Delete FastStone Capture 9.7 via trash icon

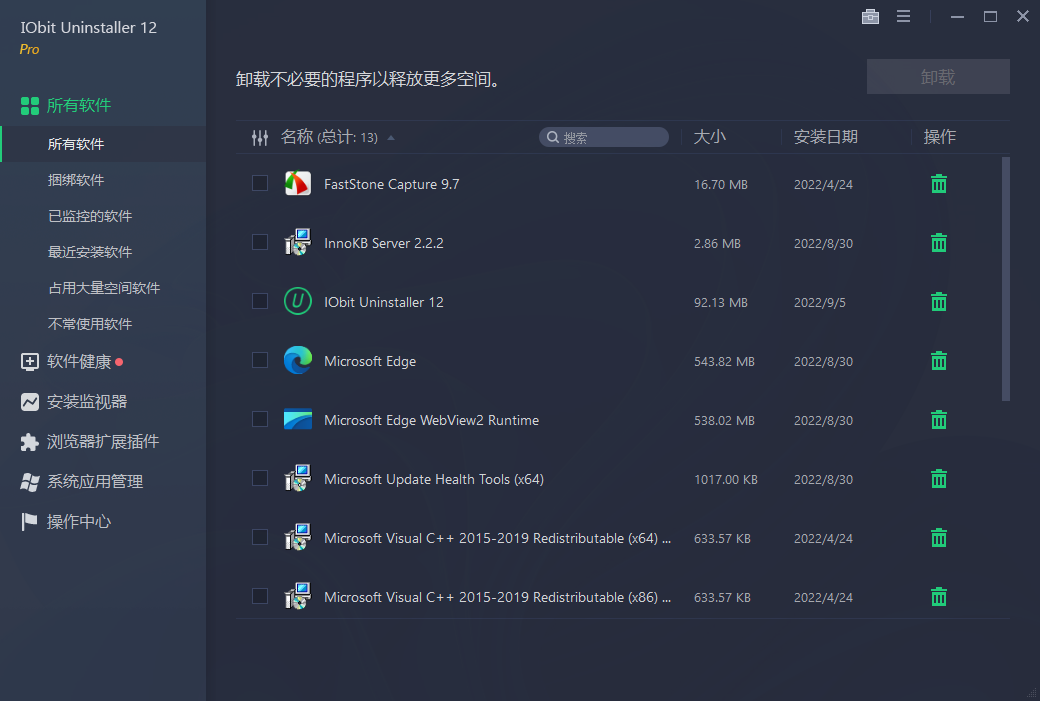tap(939, 184)
